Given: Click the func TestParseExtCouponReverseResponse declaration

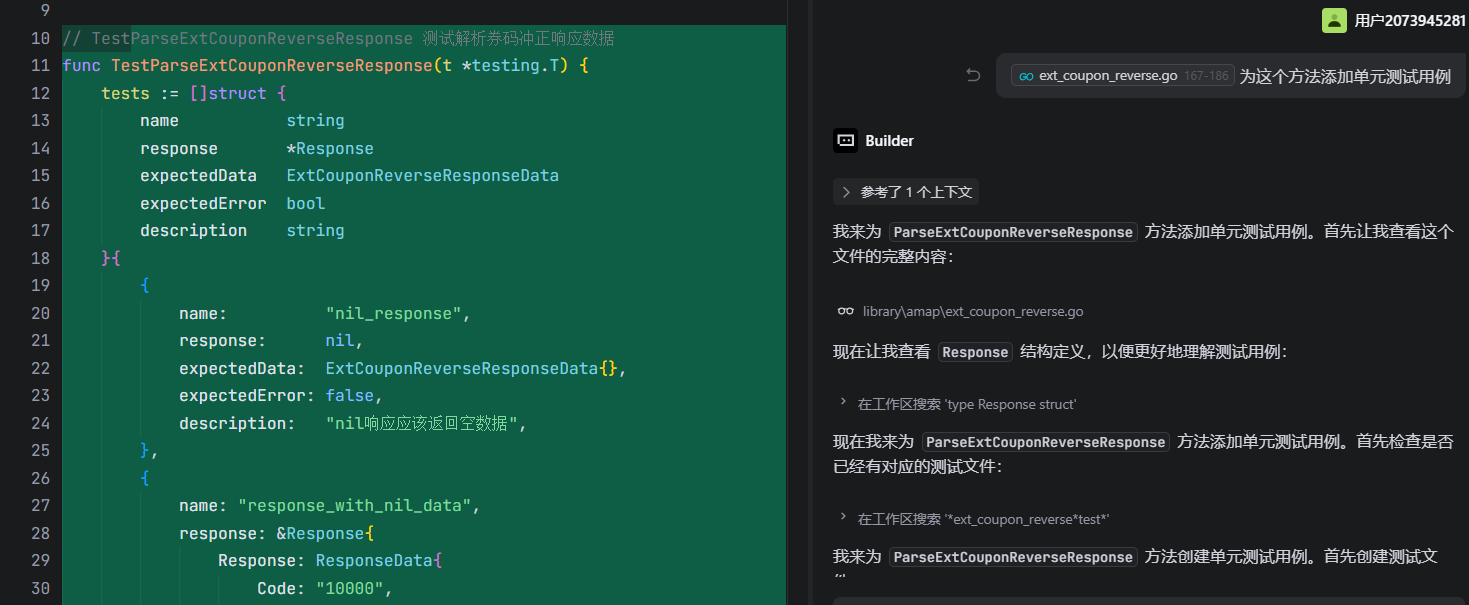Looking at the screenshot, I should [325, 66].
